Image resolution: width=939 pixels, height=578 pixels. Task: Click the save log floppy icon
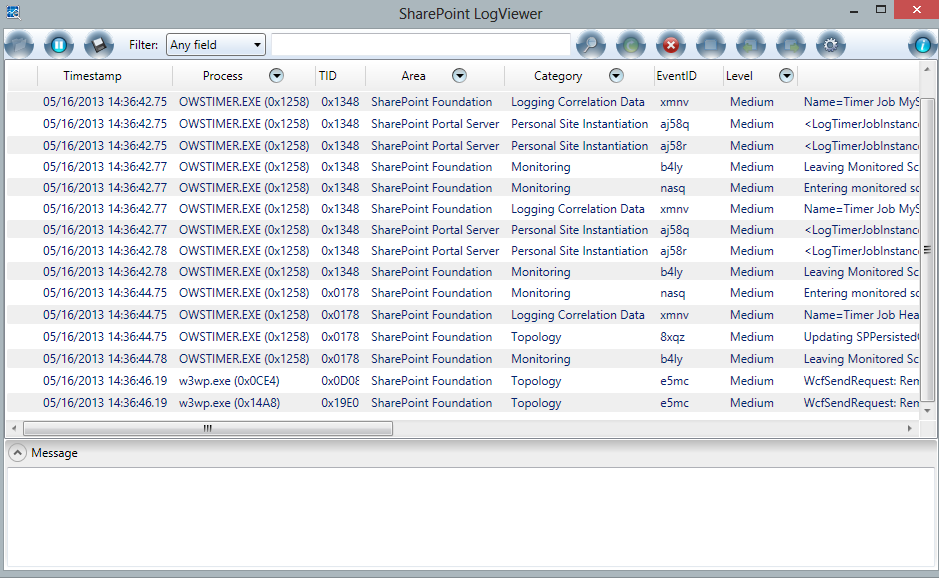(x=98, y=45)
